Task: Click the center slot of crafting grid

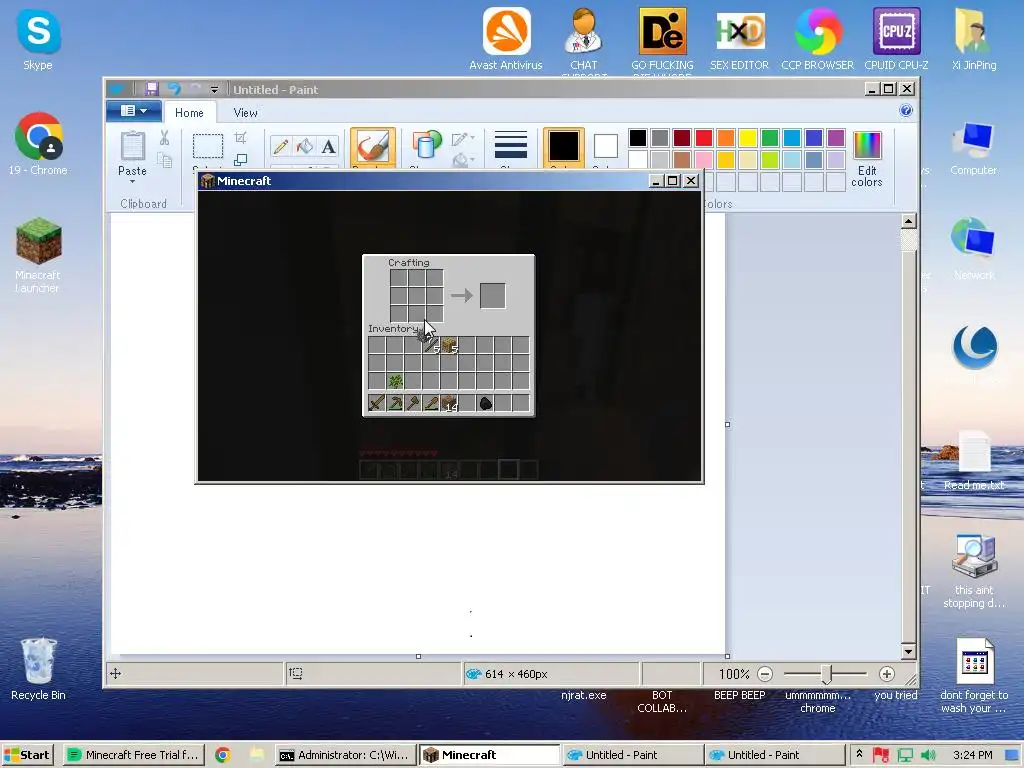Action: tap(417, 296)
